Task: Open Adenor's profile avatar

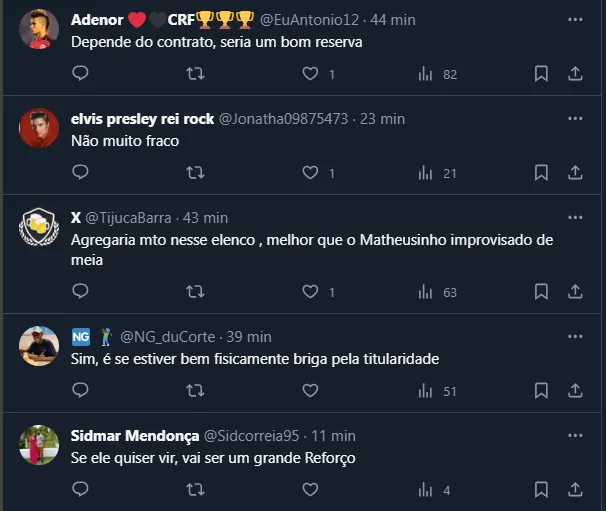Action: pyautogui.click(x=39, y=28)
